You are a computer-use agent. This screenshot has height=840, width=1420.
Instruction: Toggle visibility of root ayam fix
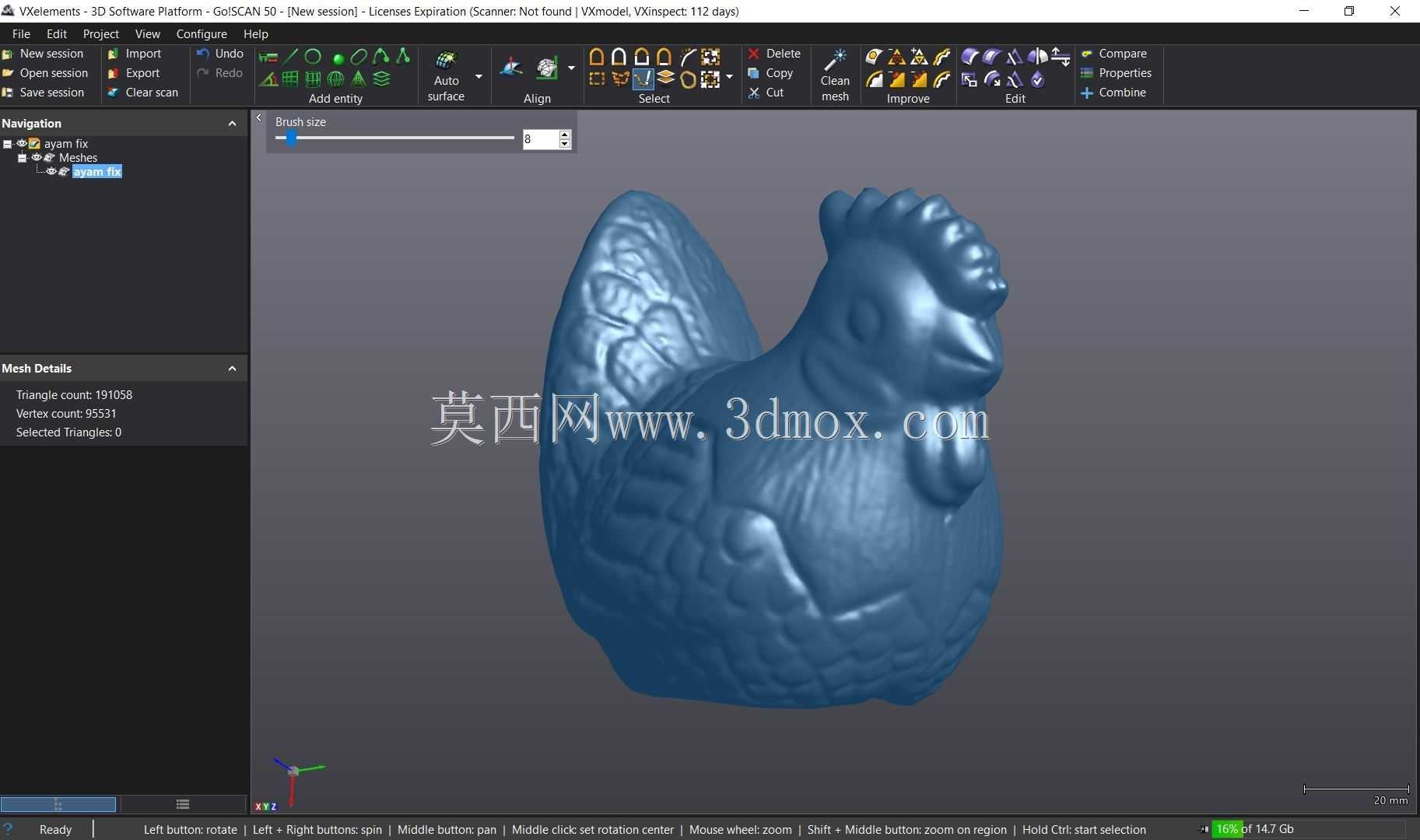tap(22, 143)
